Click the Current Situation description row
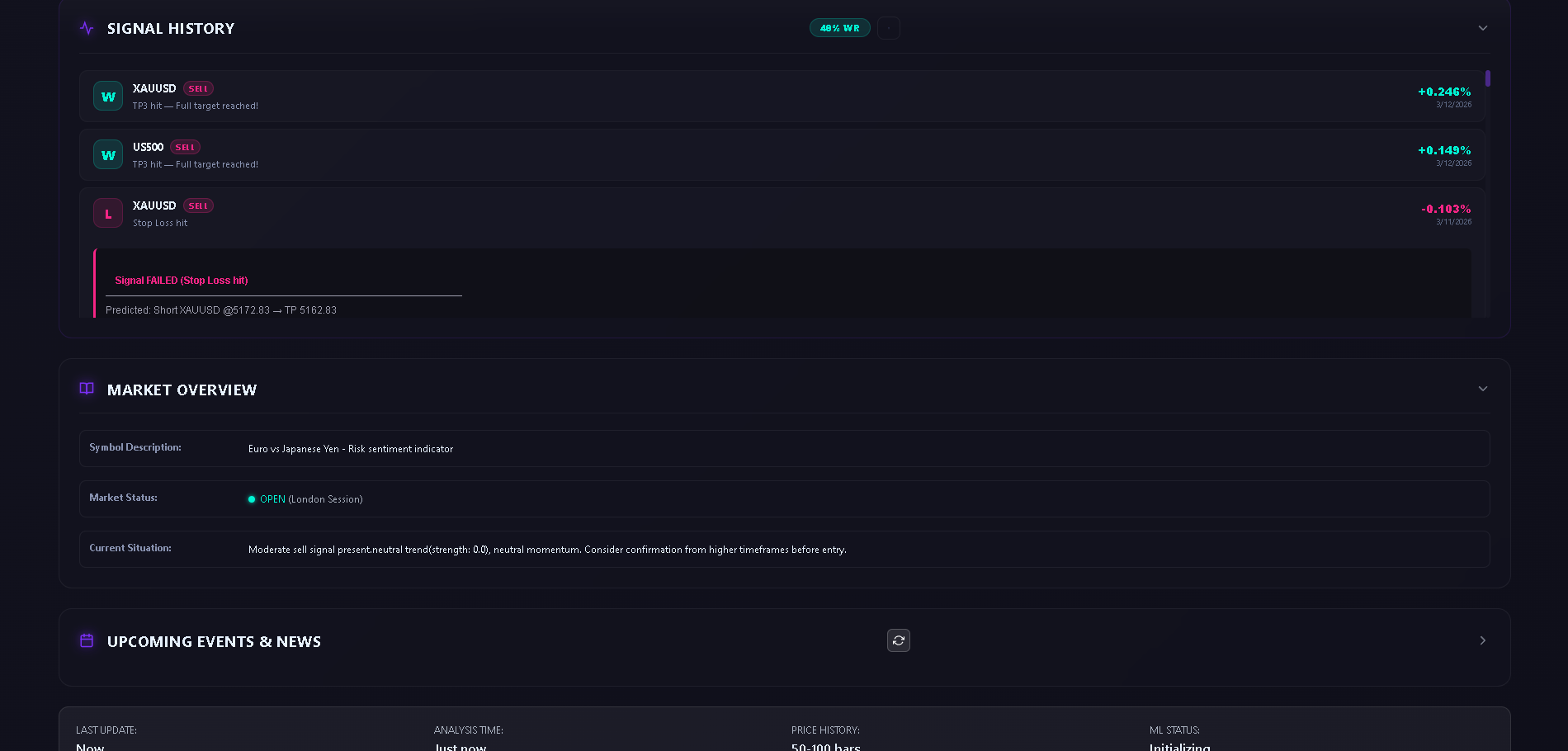This screenshot has height=751, width=1568. pos(784,550)
